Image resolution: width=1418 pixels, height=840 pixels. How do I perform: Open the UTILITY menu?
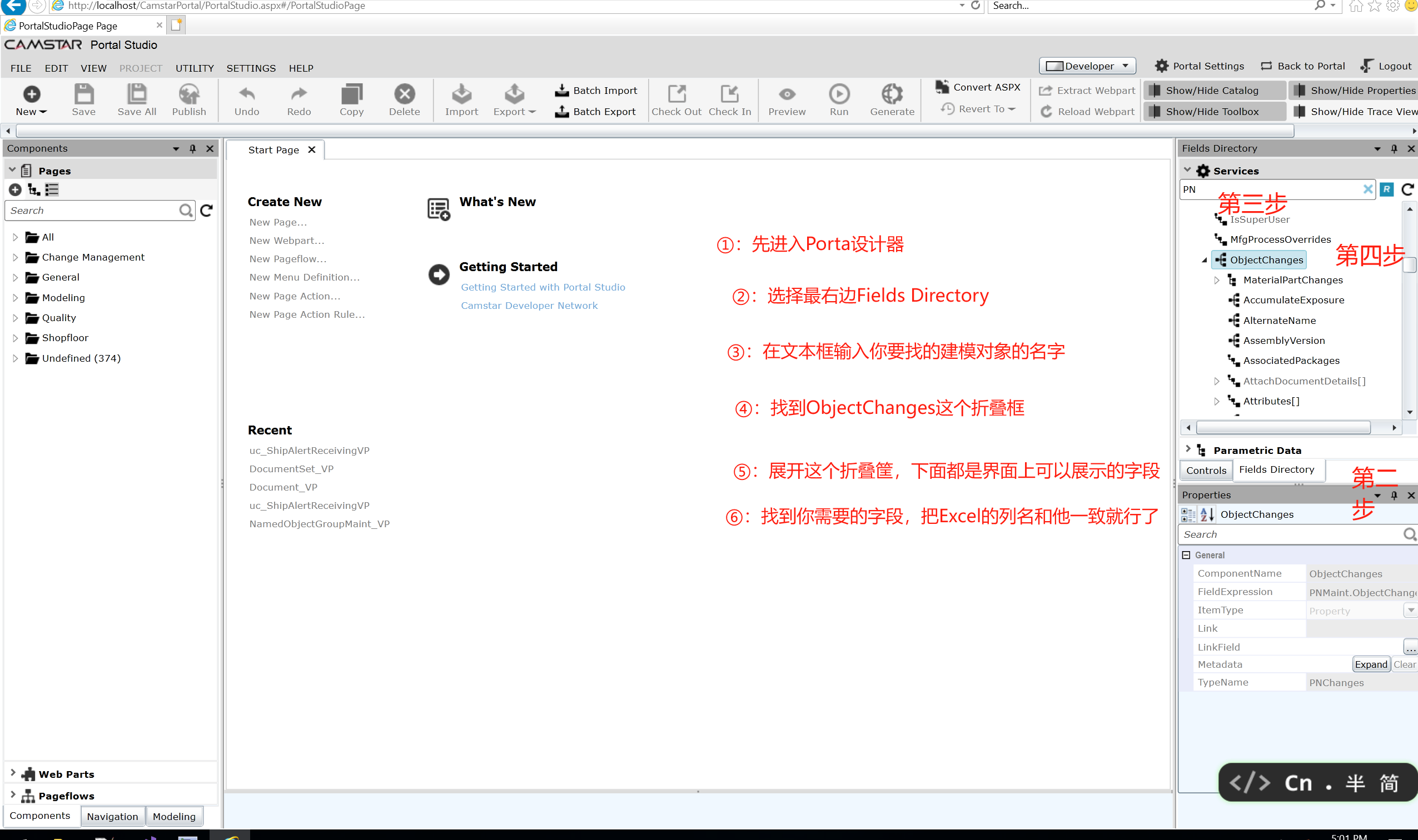tap(194, 68)
